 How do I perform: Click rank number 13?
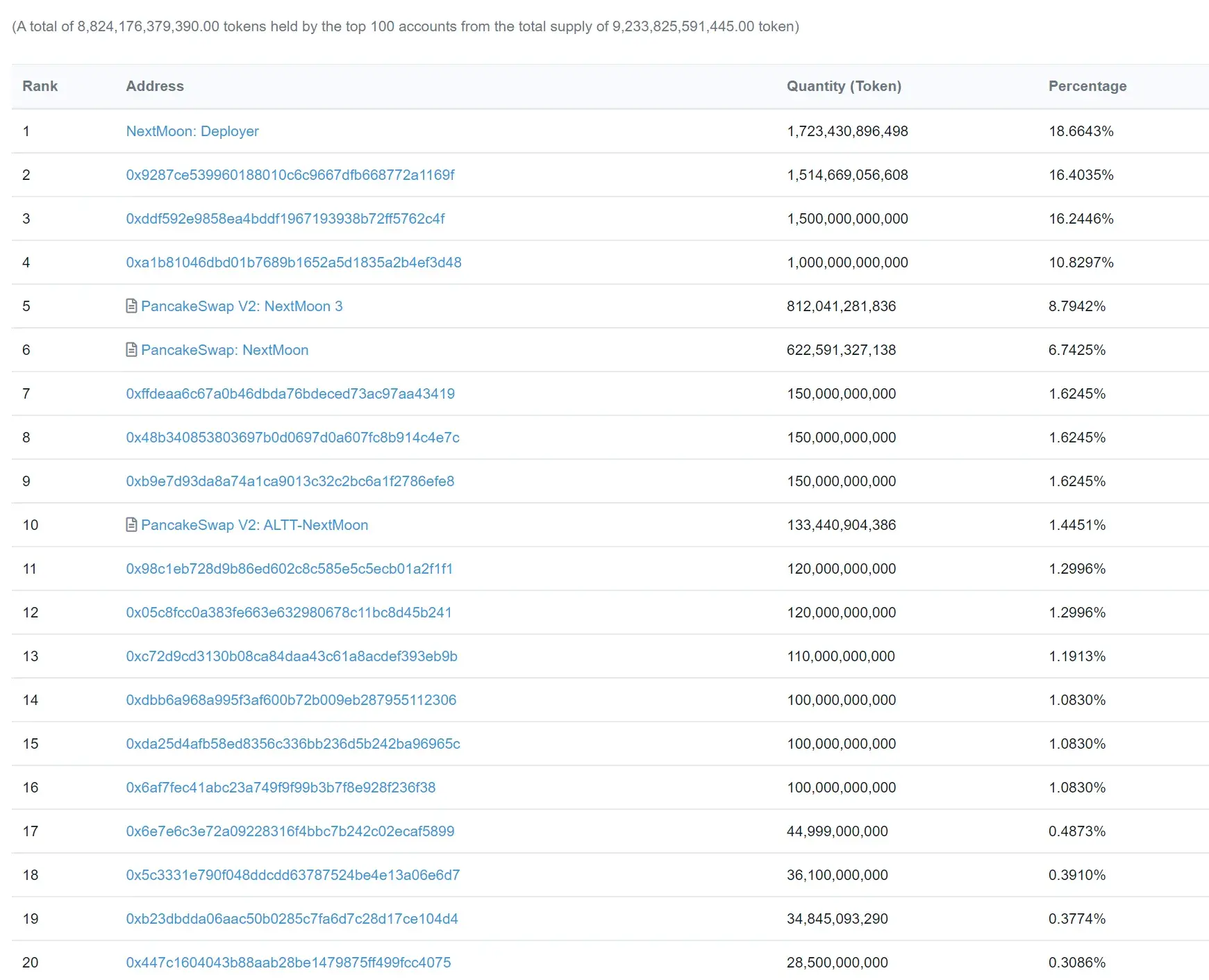31,656
